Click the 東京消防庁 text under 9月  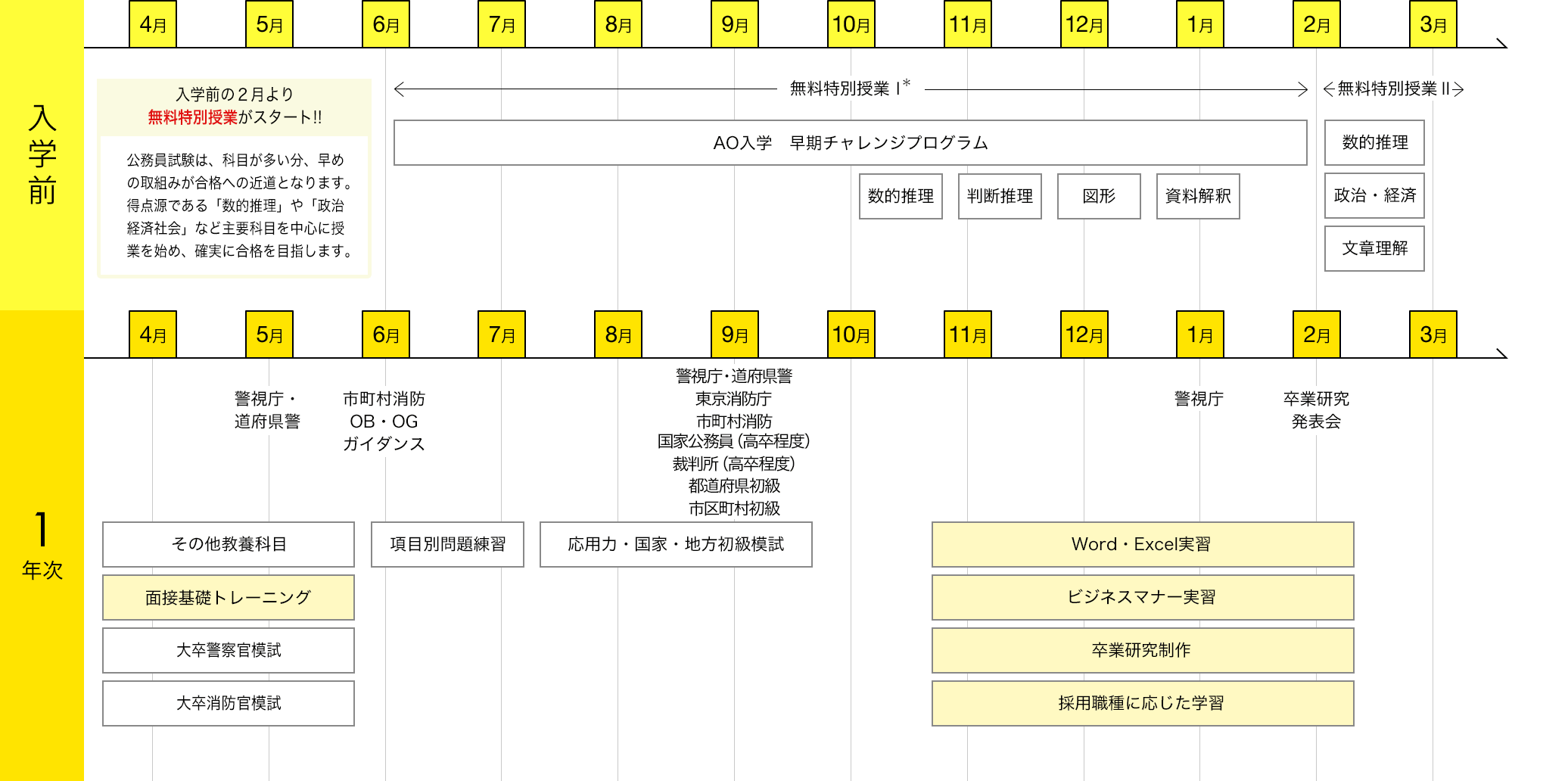733,399
